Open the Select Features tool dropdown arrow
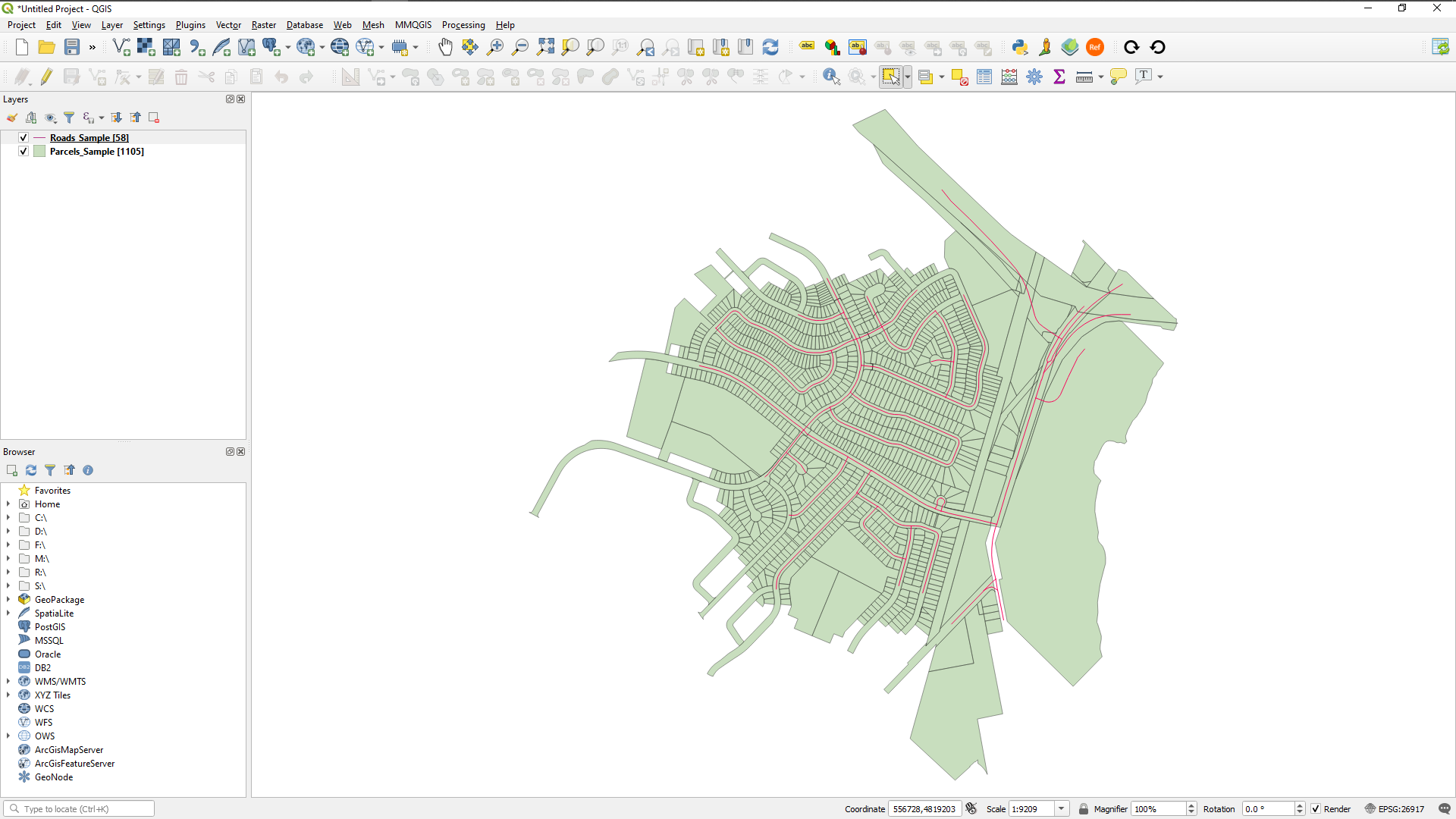This screenshot has width=1456, height=819. pos(907,77)
